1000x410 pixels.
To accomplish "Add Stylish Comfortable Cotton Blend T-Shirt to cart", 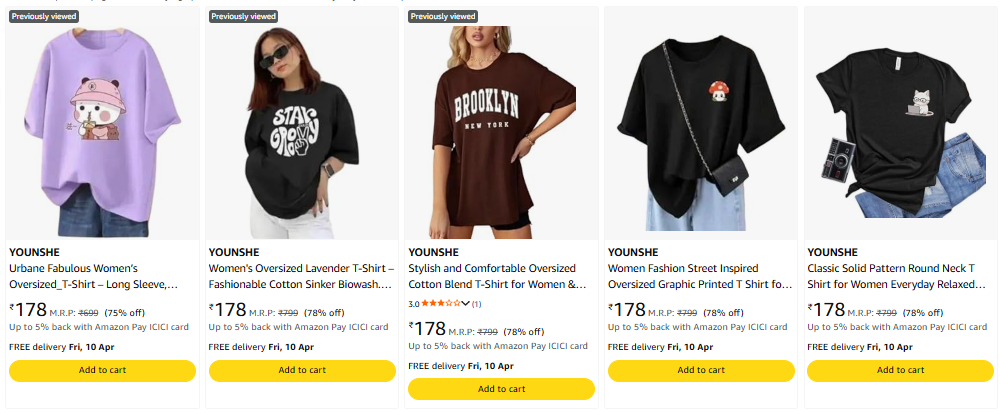I will pos(501,388).
